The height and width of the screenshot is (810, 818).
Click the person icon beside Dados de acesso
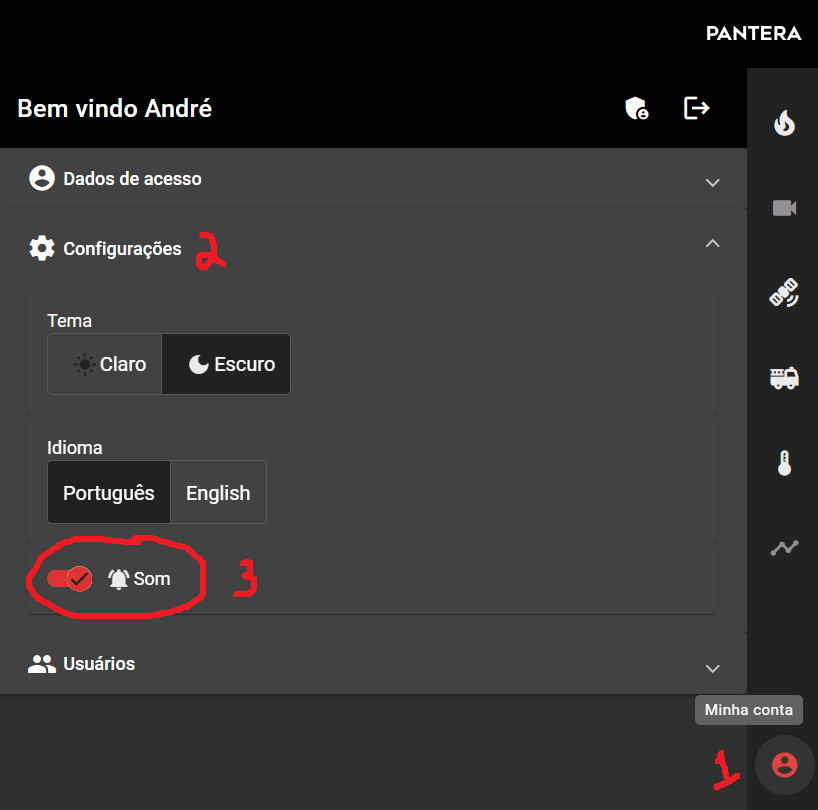point(42,178)
